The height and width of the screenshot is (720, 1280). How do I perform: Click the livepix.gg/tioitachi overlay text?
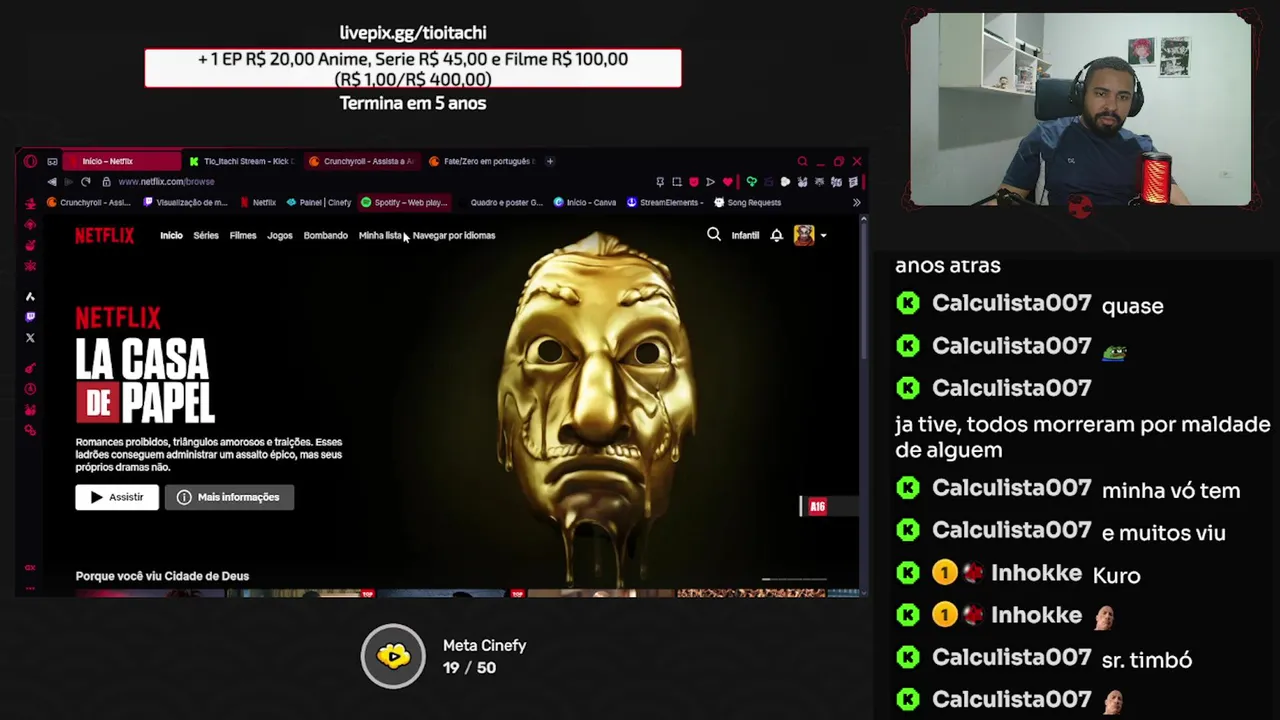coord(413,33)
